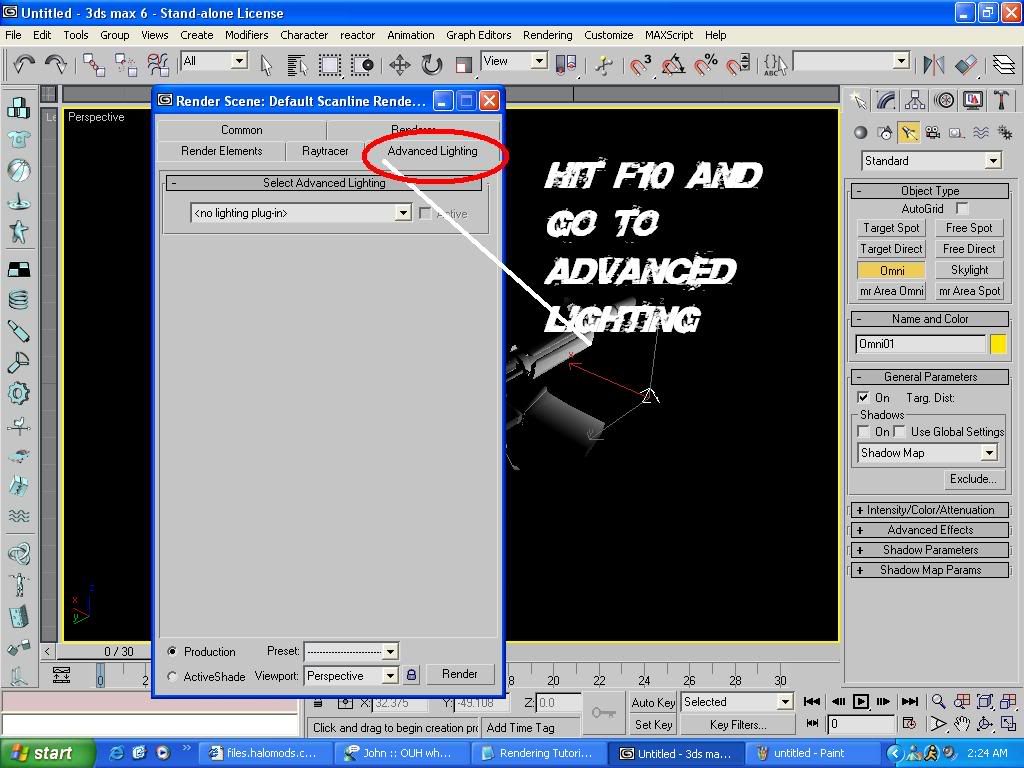
Task: Go to the end frame
Action: coord(910,701)
